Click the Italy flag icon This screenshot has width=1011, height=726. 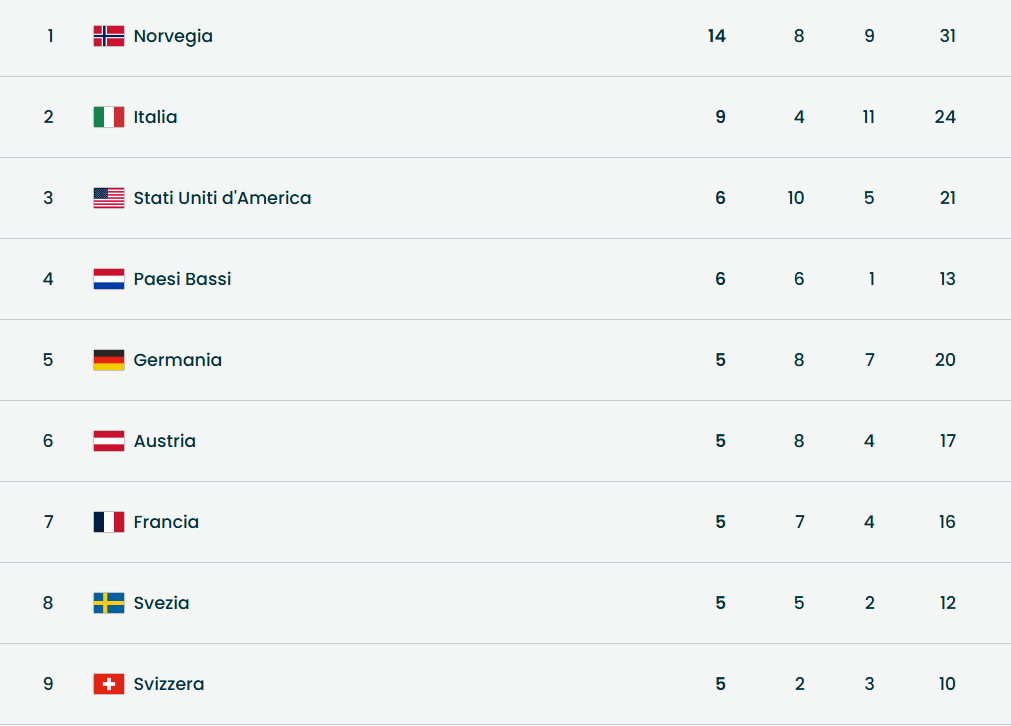coord(109,117)
